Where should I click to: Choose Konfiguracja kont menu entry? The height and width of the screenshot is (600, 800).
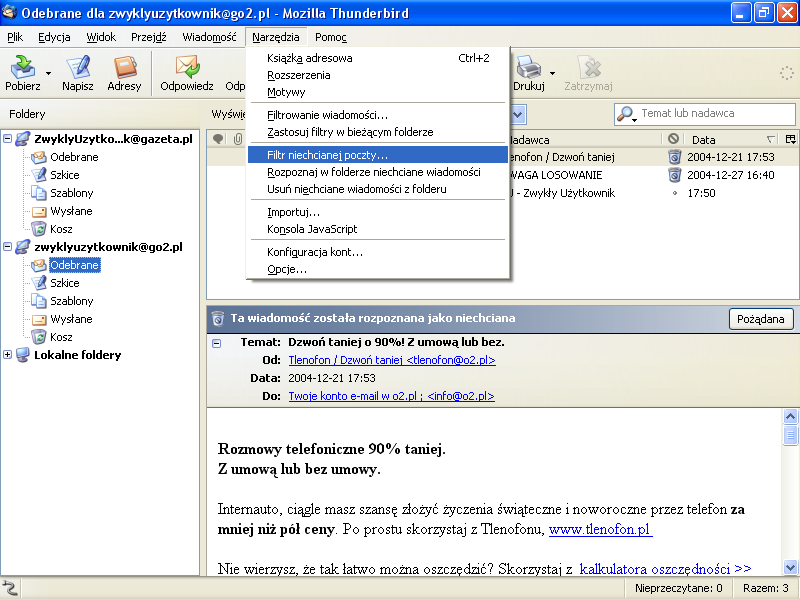click(x=378, y=252)
